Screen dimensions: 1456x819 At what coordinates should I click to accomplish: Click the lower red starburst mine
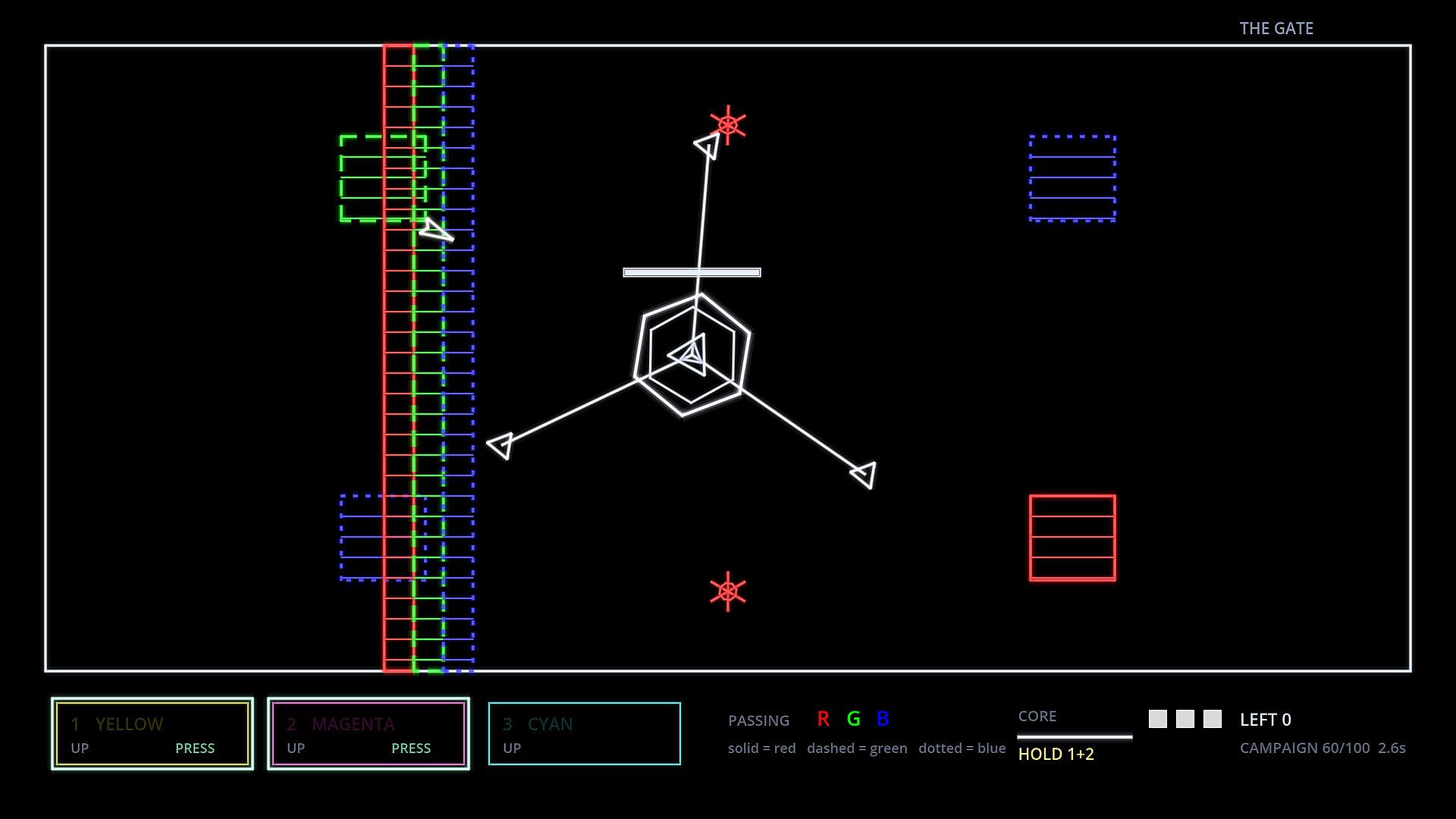728,591
